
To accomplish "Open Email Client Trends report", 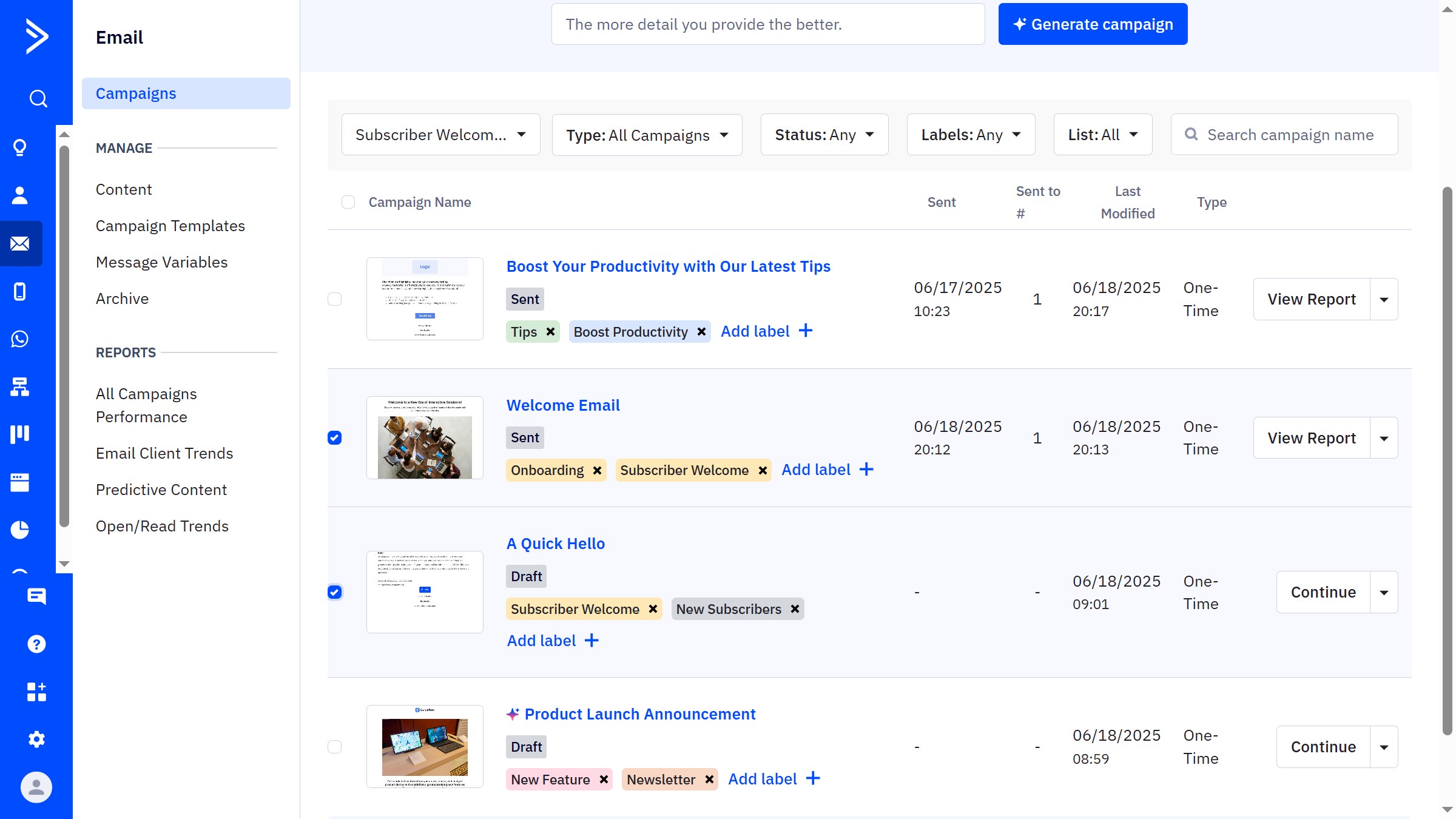I will pyautogui.click(x=164, y=453).
